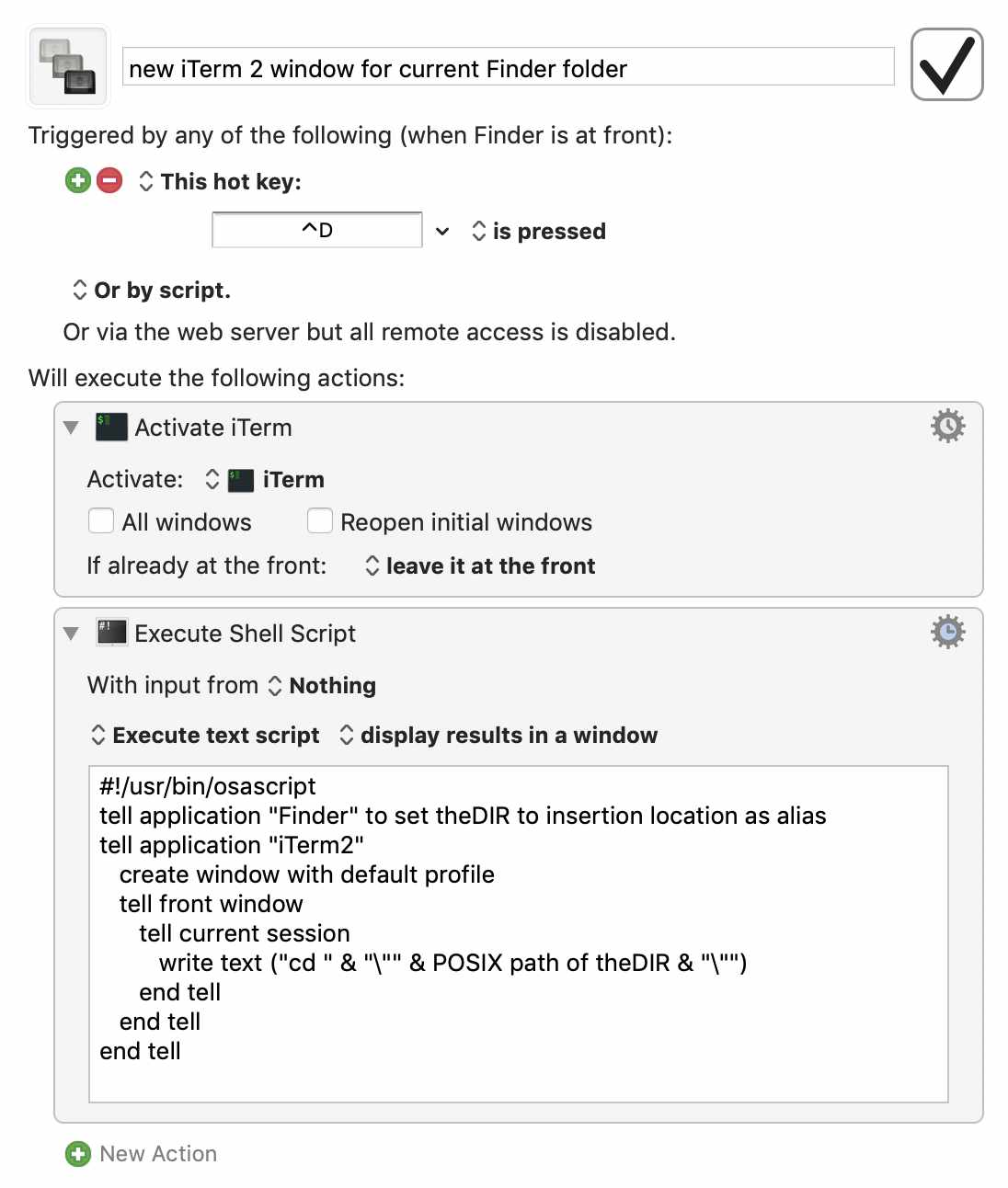Collapse the Execute Shell Script action triangle
Viewport: 1008px width, 1188px height.
71,634
